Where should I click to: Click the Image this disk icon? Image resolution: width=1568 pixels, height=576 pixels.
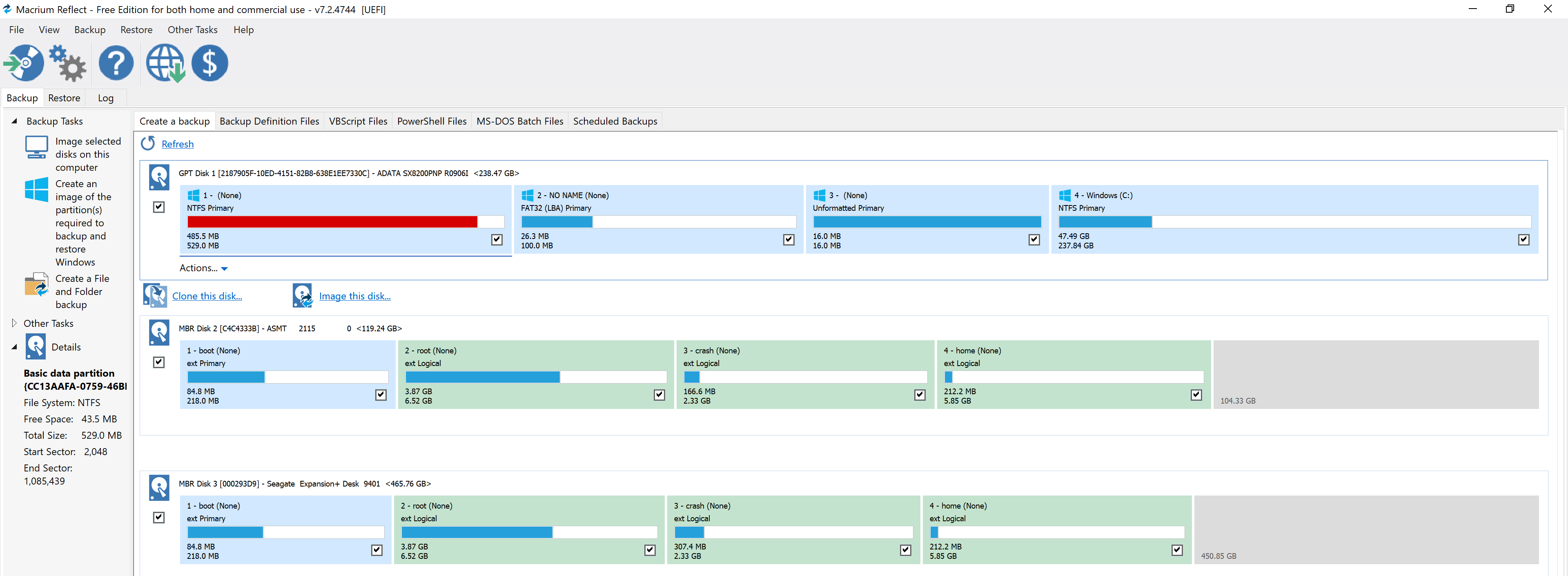click(303, 295)
